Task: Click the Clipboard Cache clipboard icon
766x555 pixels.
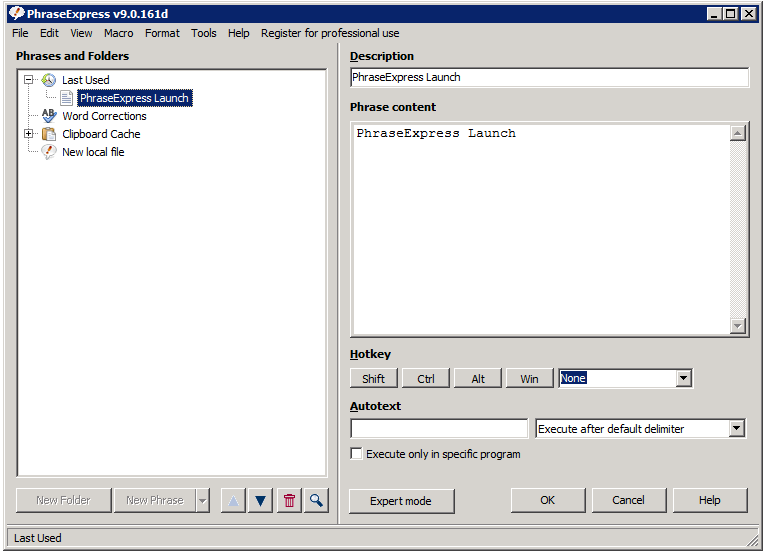Action: [48, 134]
